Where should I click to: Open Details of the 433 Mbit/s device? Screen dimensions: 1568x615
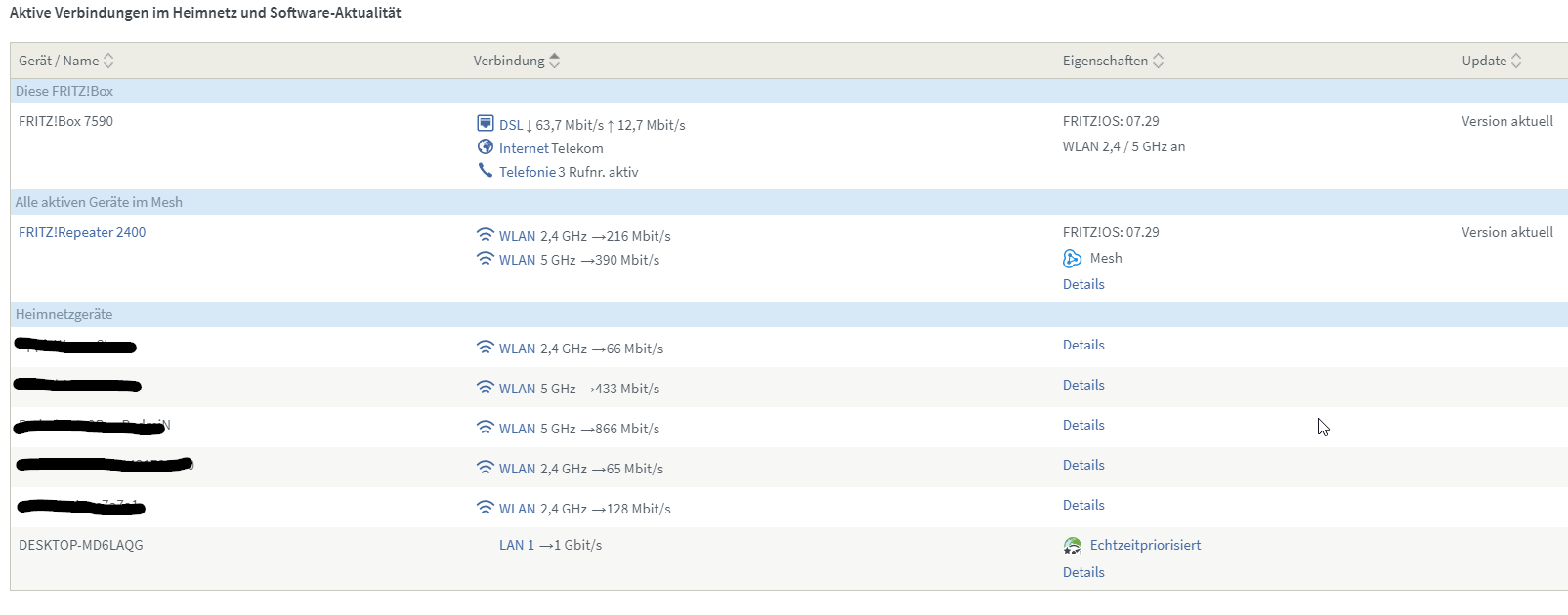[x=1083, y=385]
